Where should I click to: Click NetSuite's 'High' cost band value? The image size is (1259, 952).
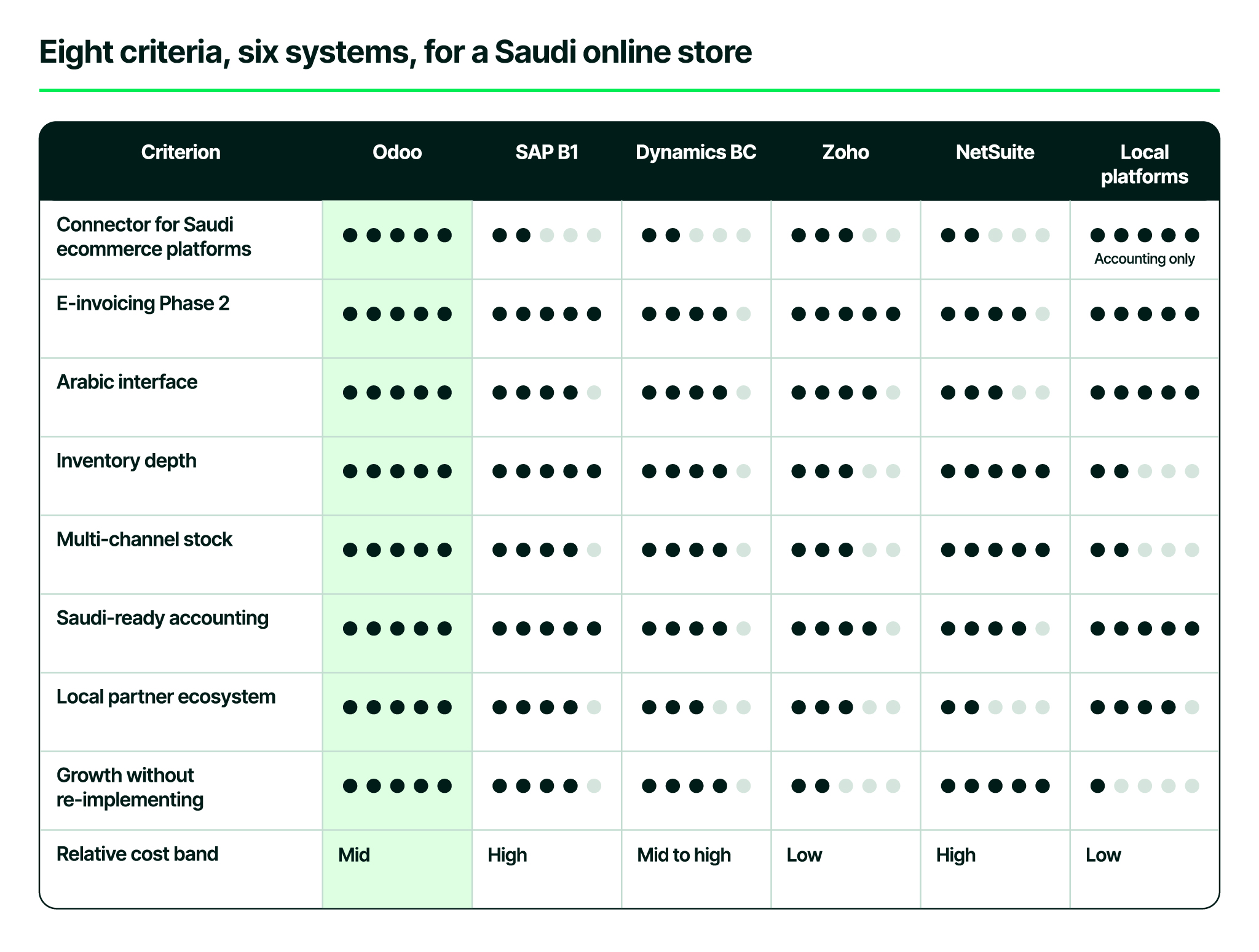tap(956, 855)
